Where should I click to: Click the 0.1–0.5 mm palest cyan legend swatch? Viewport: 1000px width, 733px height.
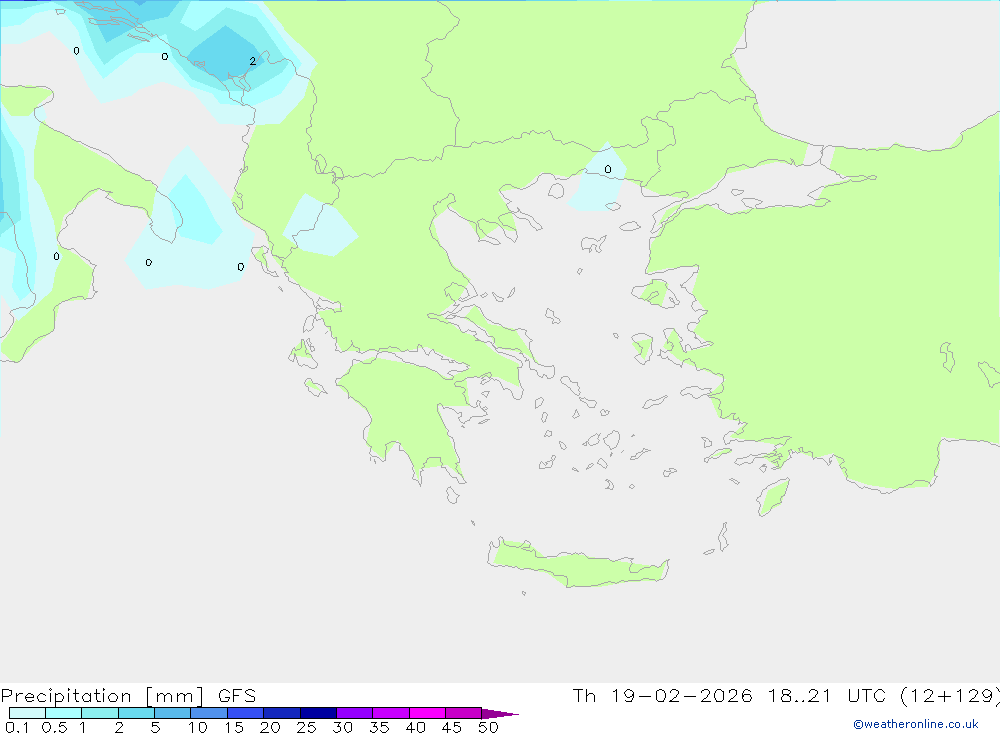tap(27, 713)
